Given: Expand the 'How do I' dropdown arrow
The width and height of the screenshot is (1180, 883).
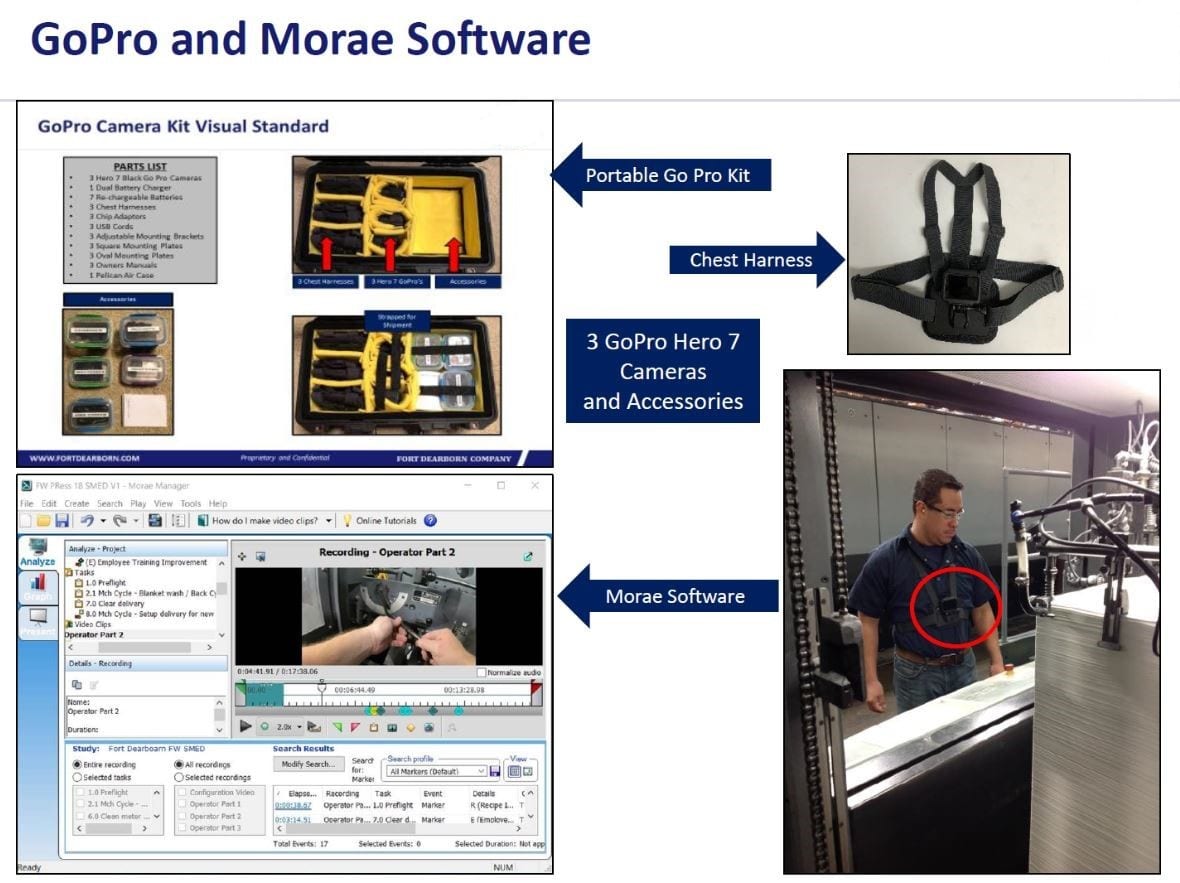Looking at the screenshot, I should pos(329,521).
